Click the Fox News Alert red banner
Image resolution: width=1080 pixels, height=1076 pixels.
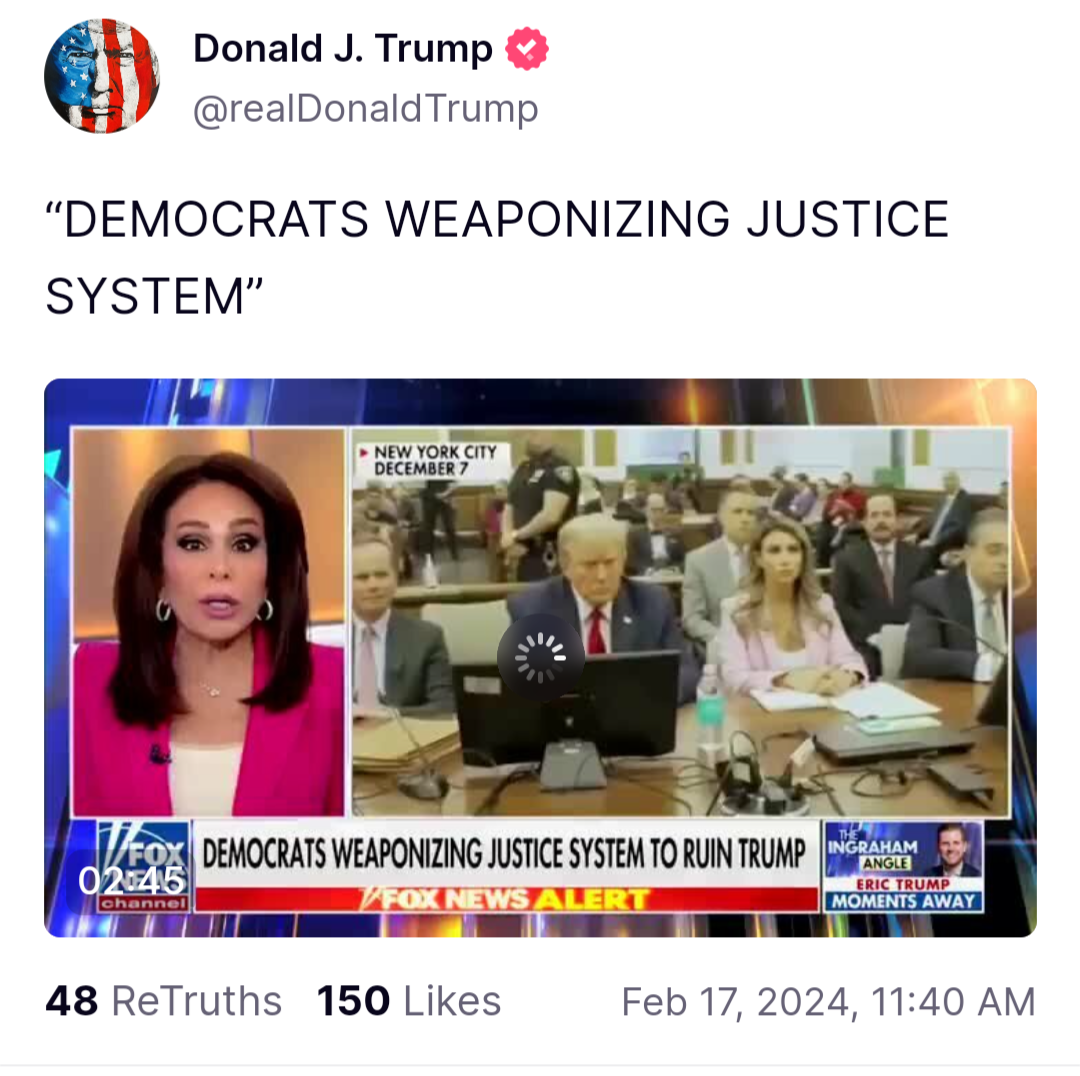[506, 899]
